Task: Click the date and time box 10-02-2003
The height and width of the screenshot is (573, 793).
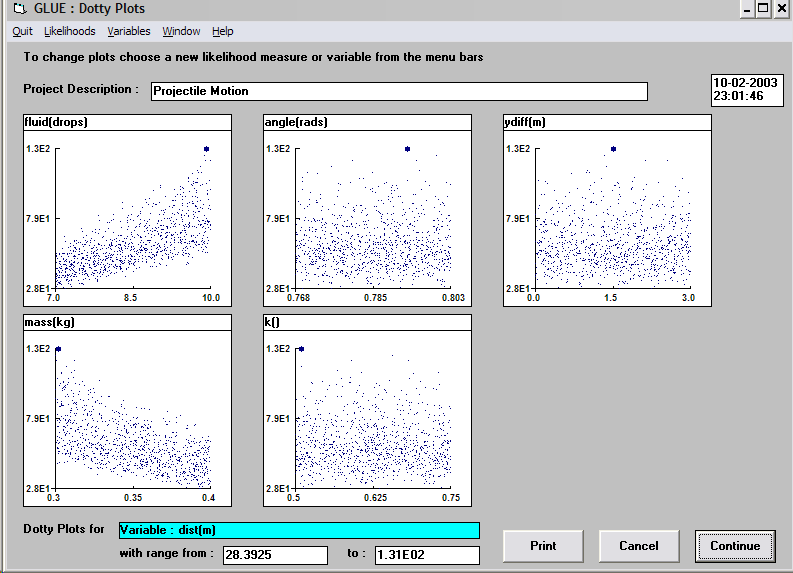Action: point(747,90)
